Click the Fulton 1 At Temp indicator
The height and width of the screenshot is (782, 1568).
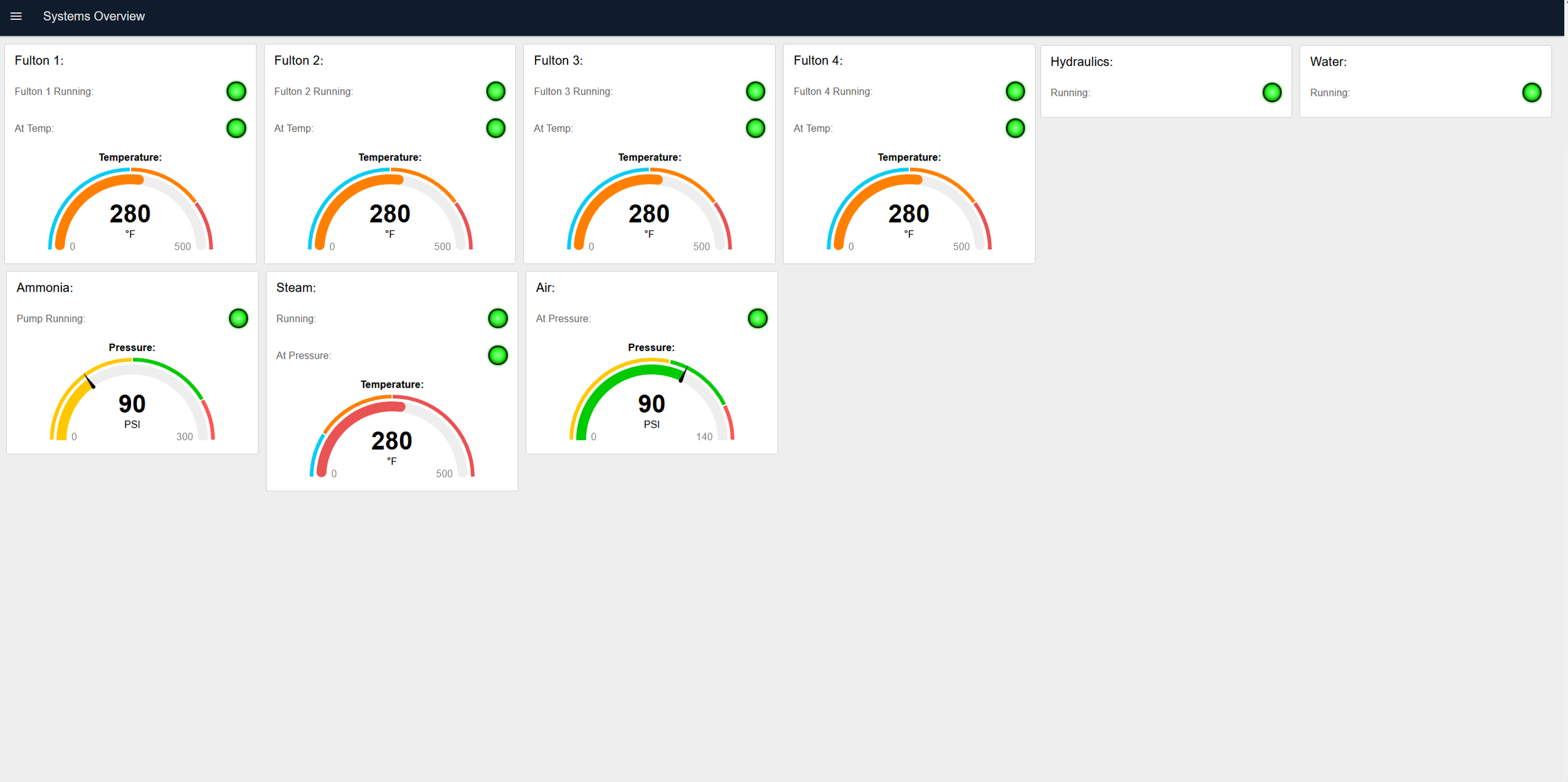236,129
